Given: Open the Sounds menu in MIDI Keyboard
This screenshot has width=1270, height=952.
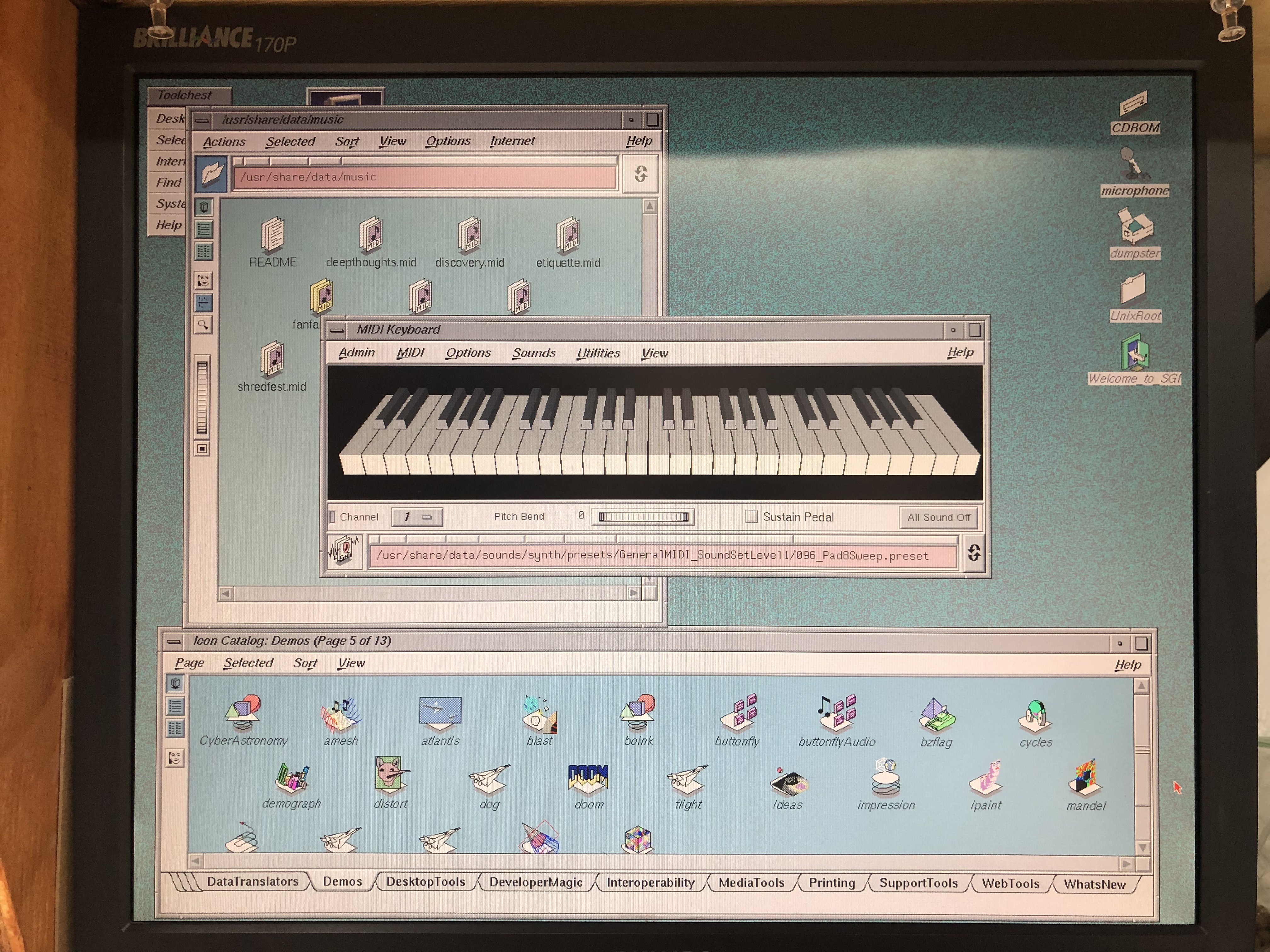Looking at the screenshot, I should pos(533,353).
